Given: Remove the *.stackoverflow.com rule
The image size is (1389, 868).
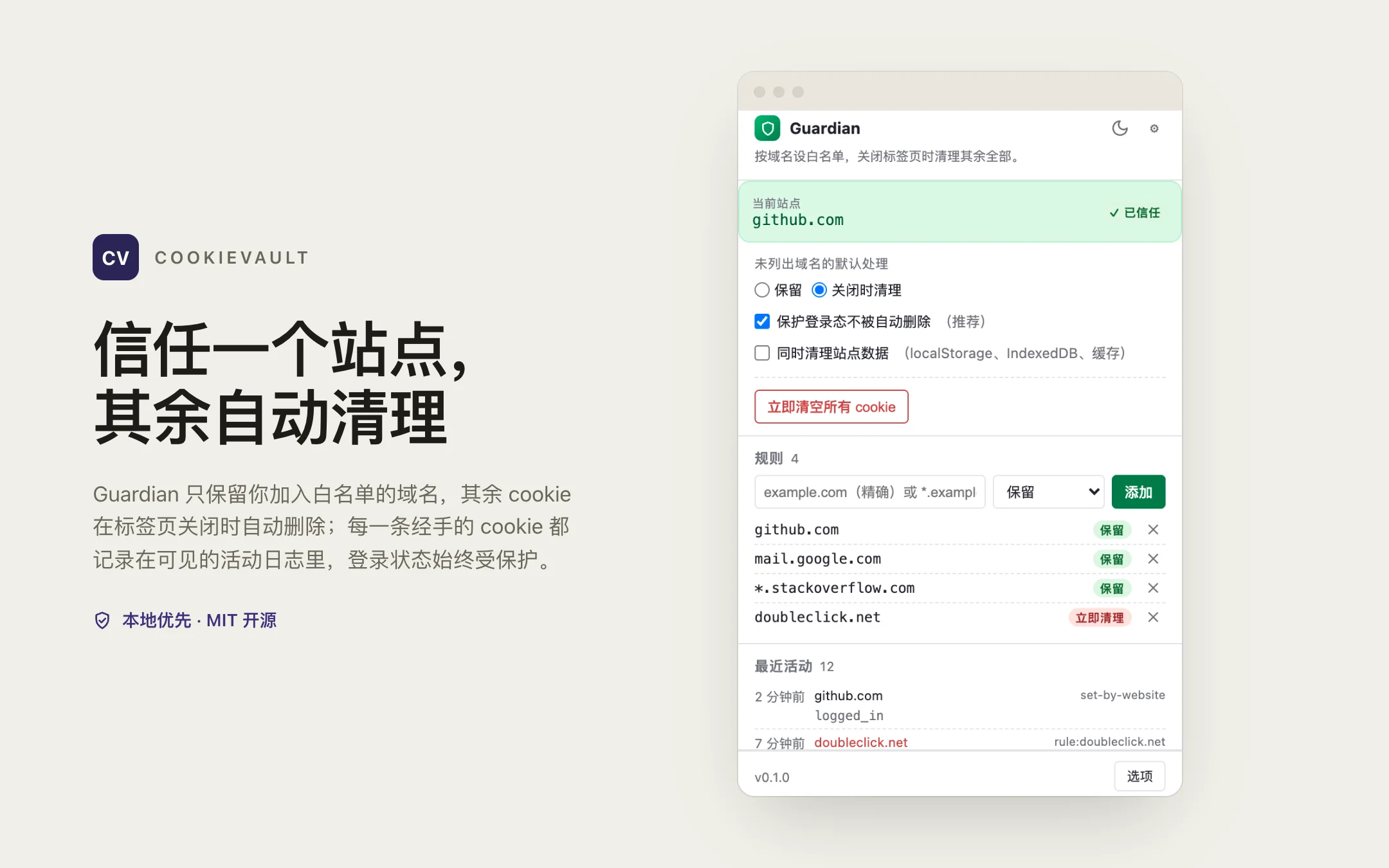Looking at the screenshot, I should click(1153, 588).
